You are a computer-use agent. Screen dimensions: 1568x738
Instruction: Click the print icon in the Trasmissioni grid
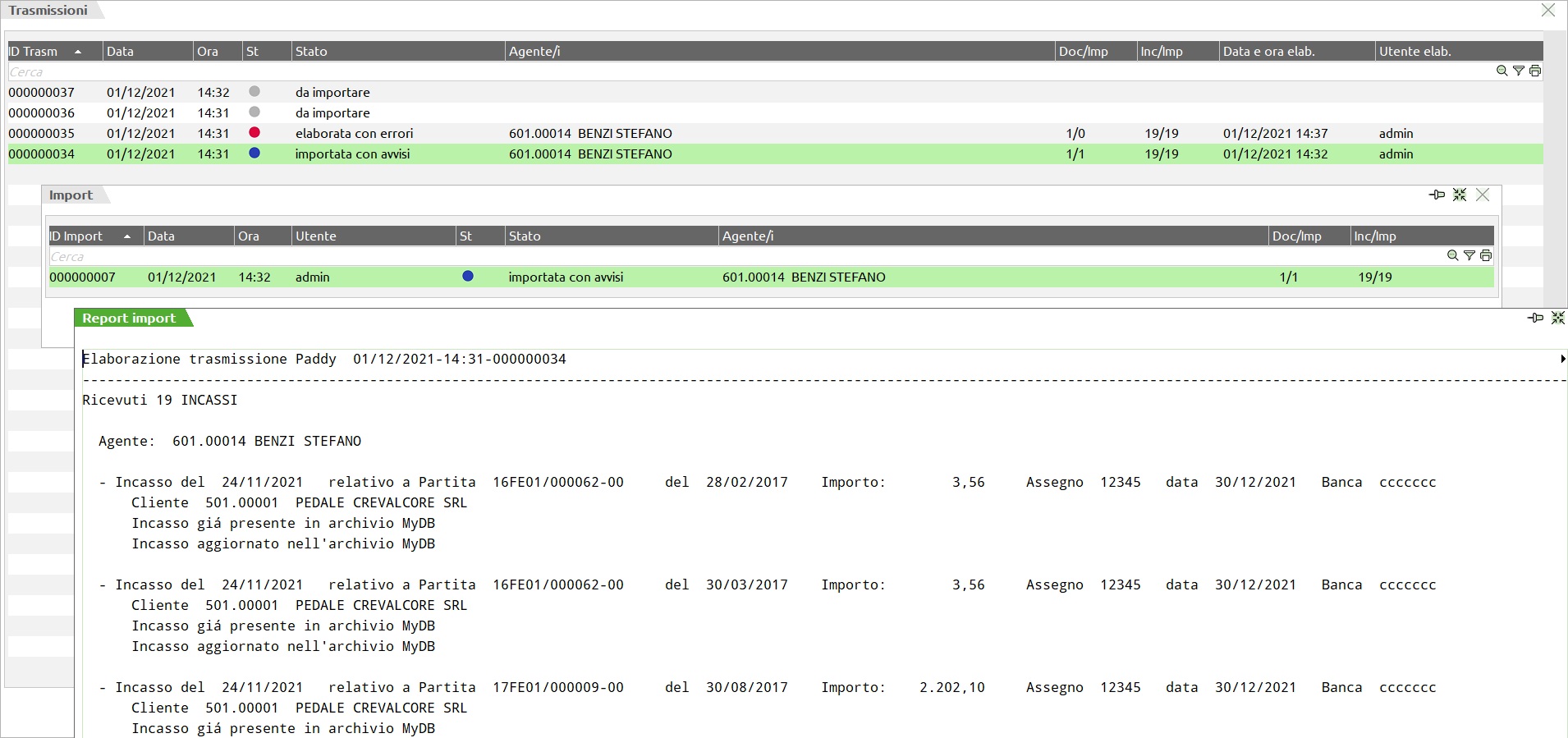1534,71
